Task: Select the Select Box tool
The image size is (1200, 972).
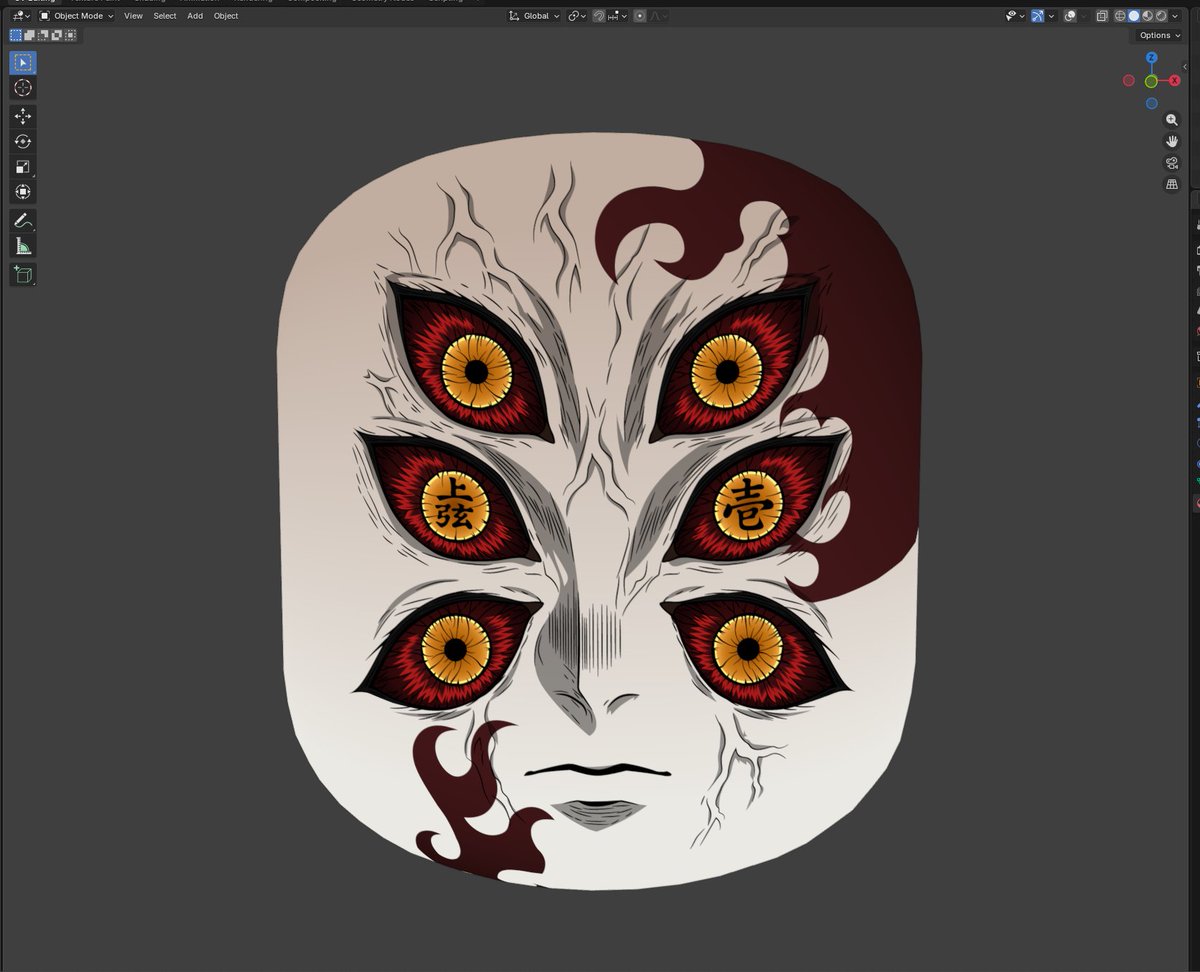Action: click(23, 62)
